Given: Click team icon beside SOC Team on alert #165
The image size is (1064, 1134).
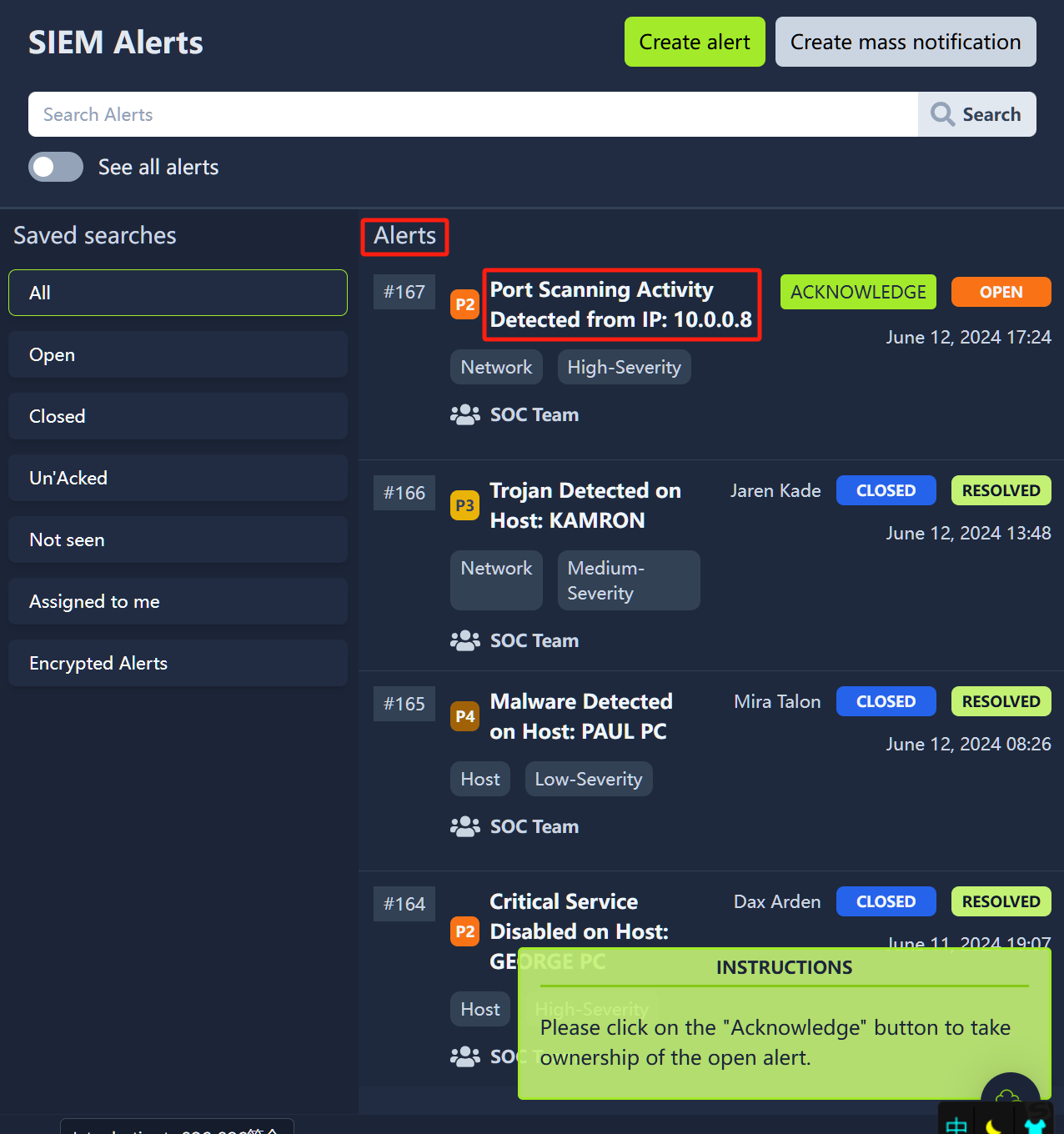Looking at the screenshot, I should point(464,826).
